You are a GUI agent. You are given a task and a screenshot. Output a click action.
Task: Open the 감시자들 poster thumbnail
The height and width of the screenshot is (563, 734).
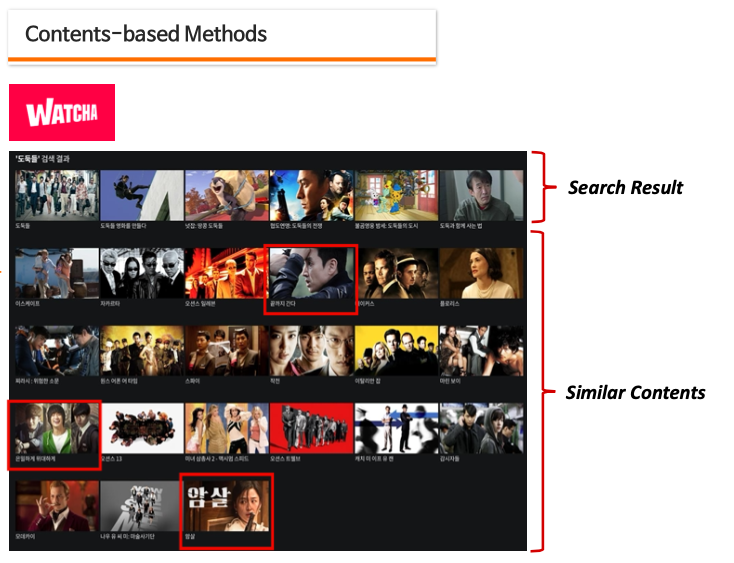pos(482,429)
